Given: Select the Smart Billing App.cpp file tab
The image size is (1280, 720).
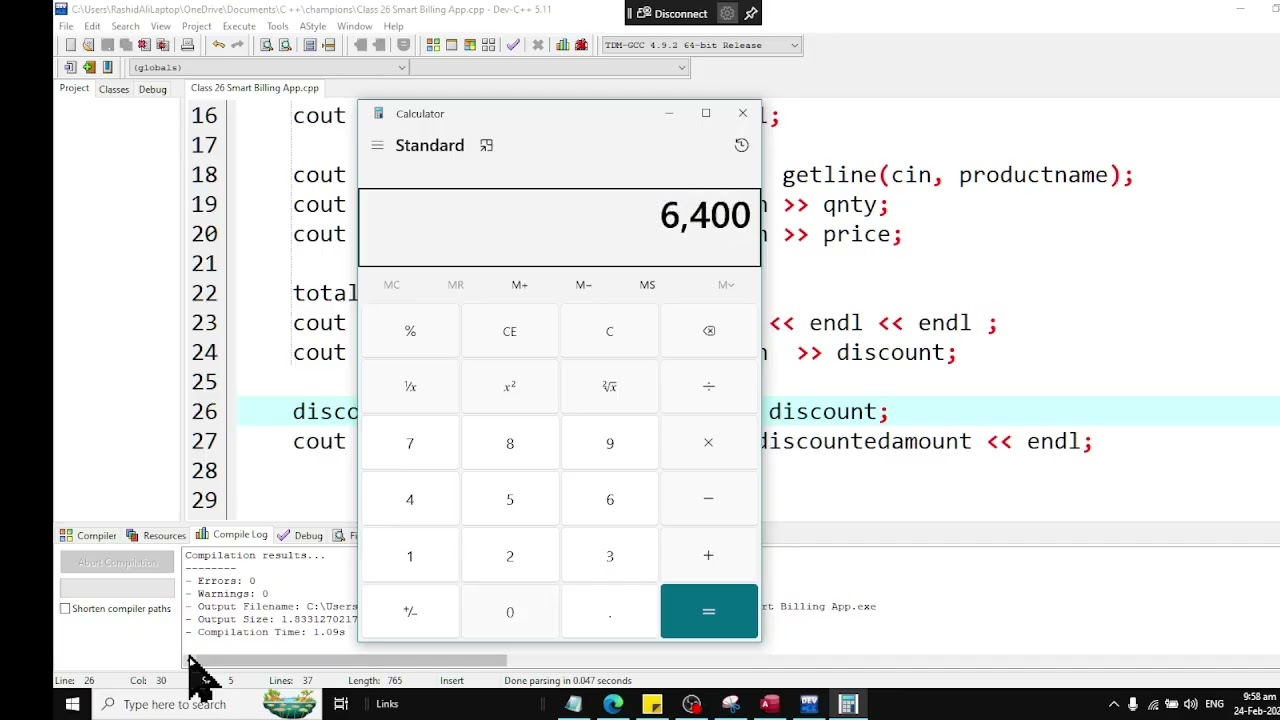Looking at the screenshot, I should point(254,88).
